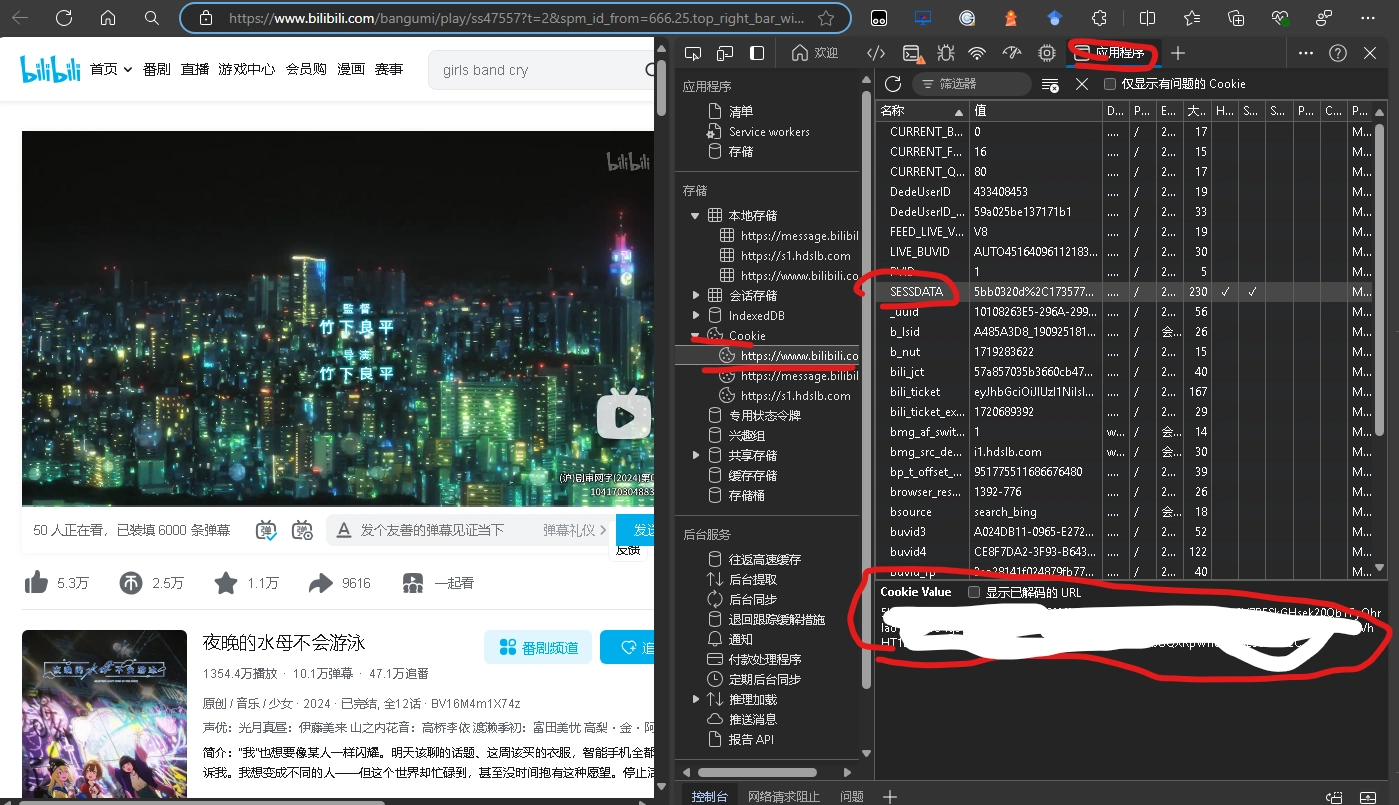Add another tool with plus icon in DevTools tab bar
Image resolution: width=1399 pixels, height=805 pixels.
click(x=1178, y=53)
